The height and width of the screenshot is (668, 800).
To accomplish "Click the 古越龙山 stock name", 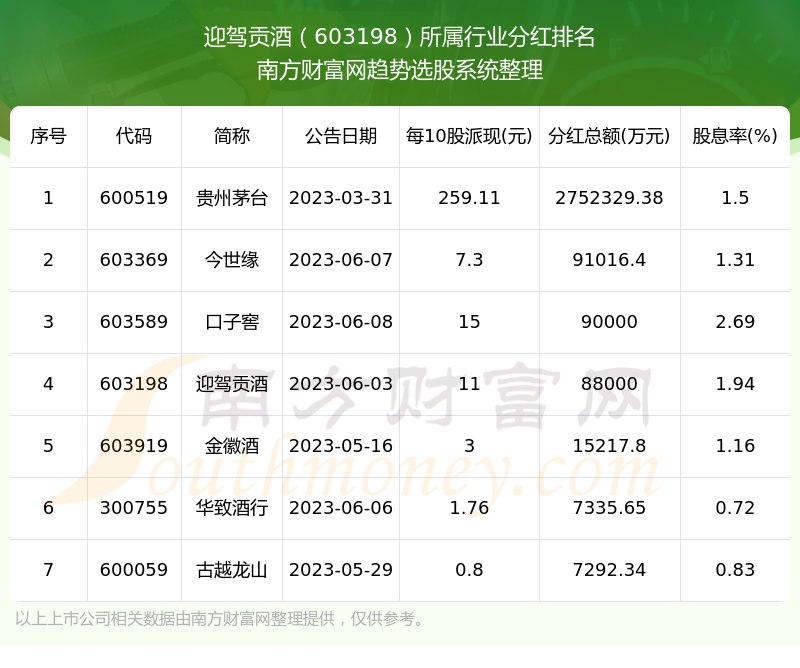I will coord(232,570).
